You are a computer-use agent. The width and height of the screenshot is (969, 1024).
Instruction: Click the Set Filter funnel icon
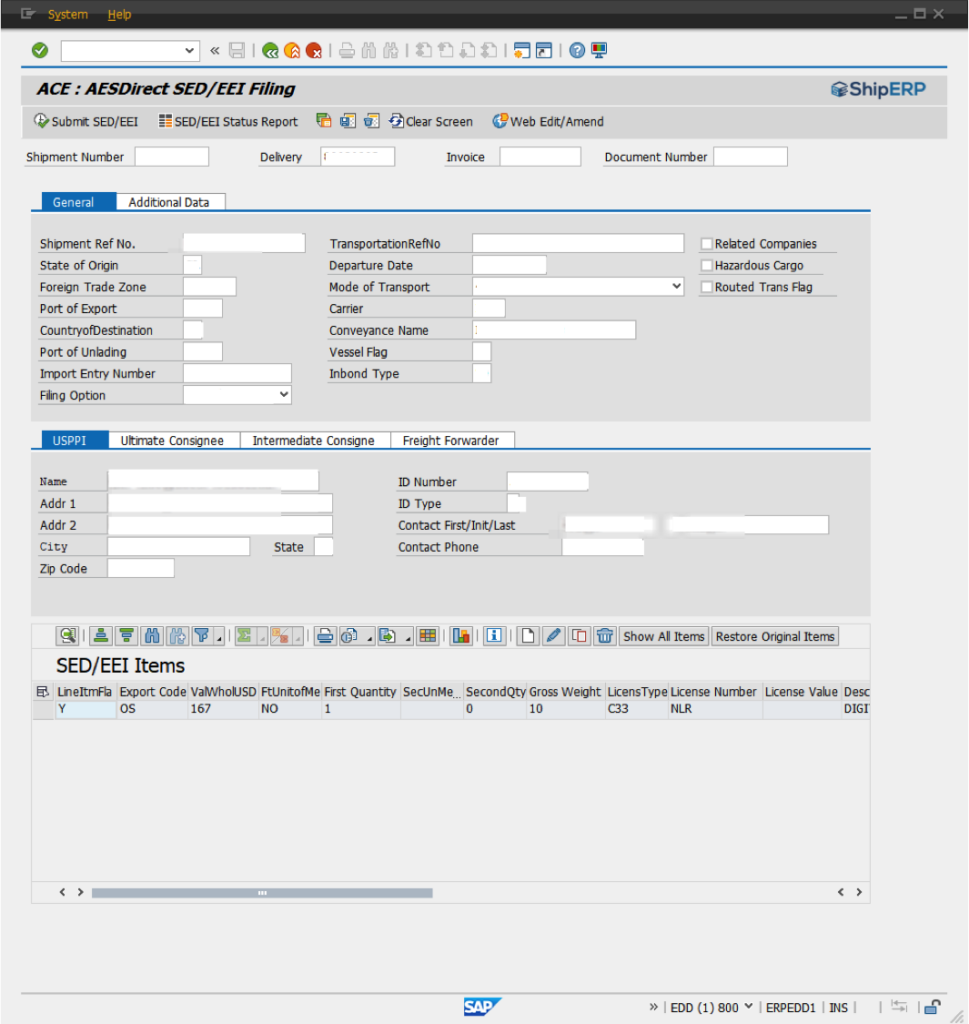click(x=202, y=636)
